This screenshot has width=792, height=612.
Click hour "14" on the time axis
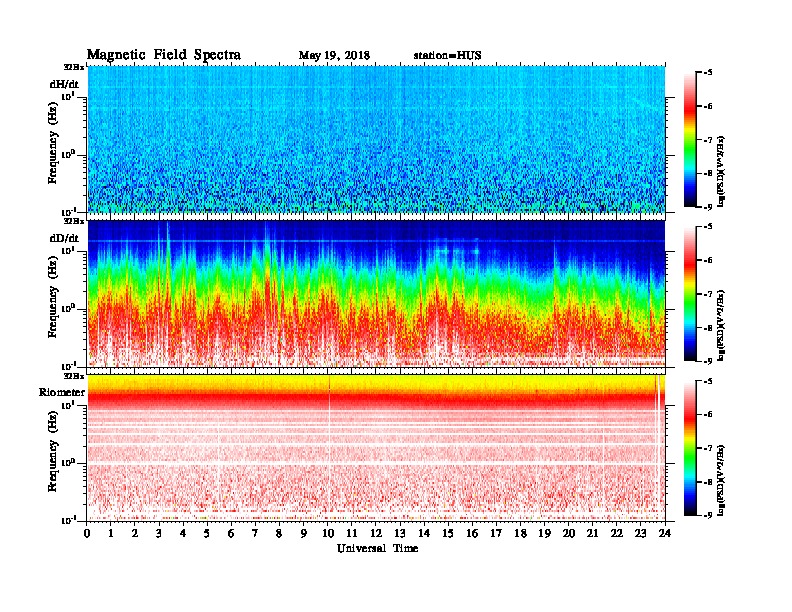coord(424,533)
